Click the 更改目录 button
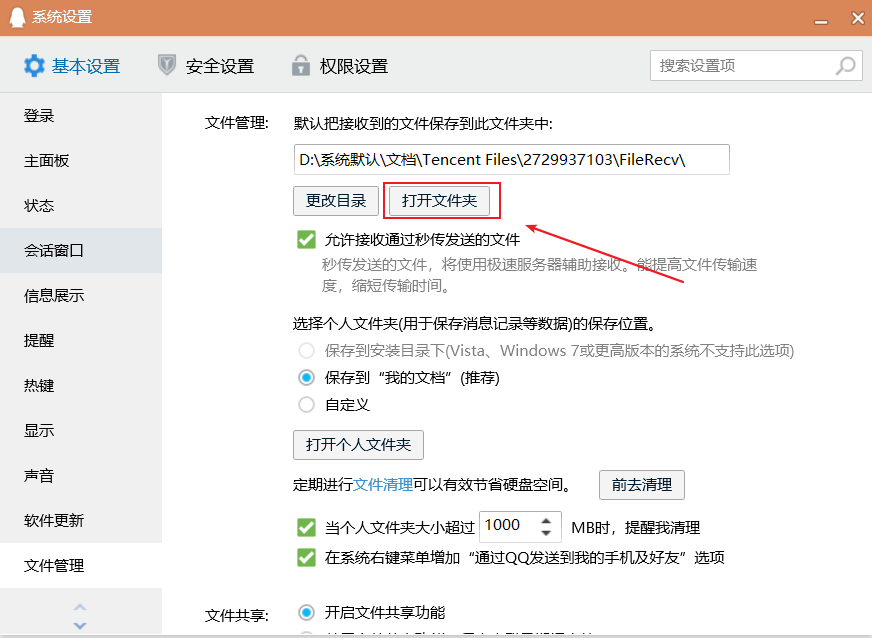Viewport: 872px width, 638px height. (336, 201)
